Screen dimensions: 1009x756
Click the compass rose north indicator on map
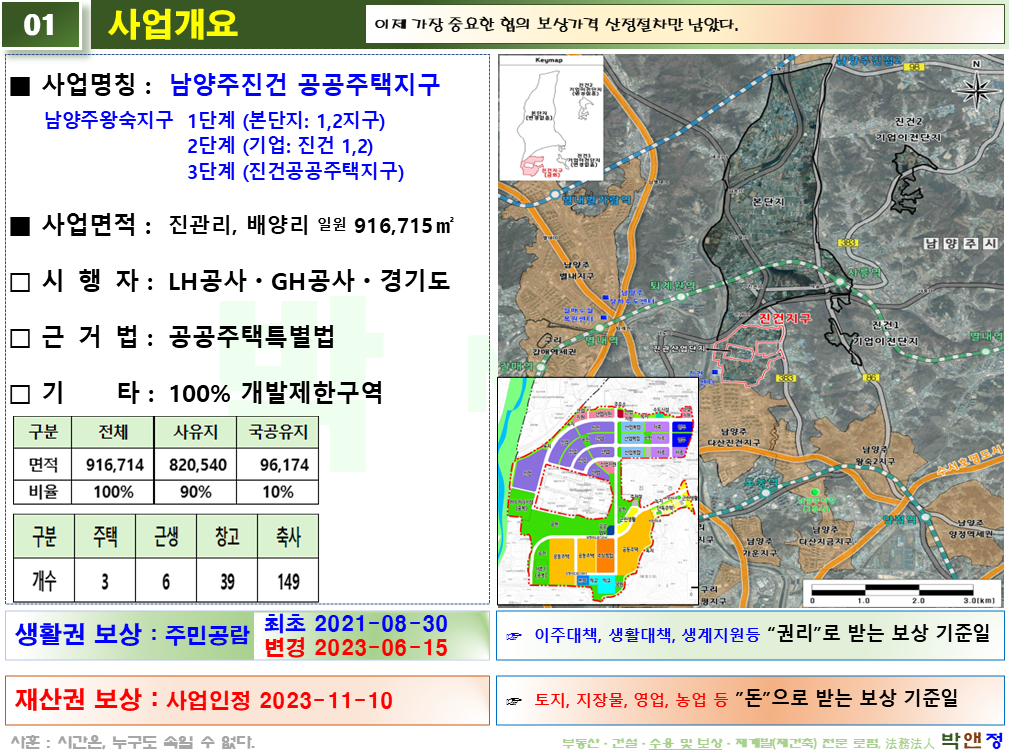tap(976, 88)
